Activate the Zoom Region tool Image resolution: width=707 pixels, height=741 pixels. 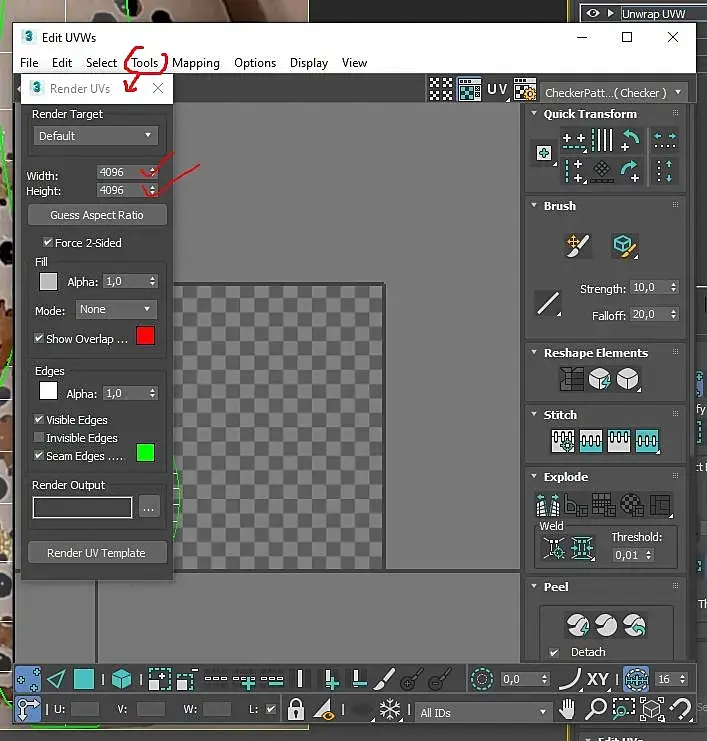coord(624,709)
